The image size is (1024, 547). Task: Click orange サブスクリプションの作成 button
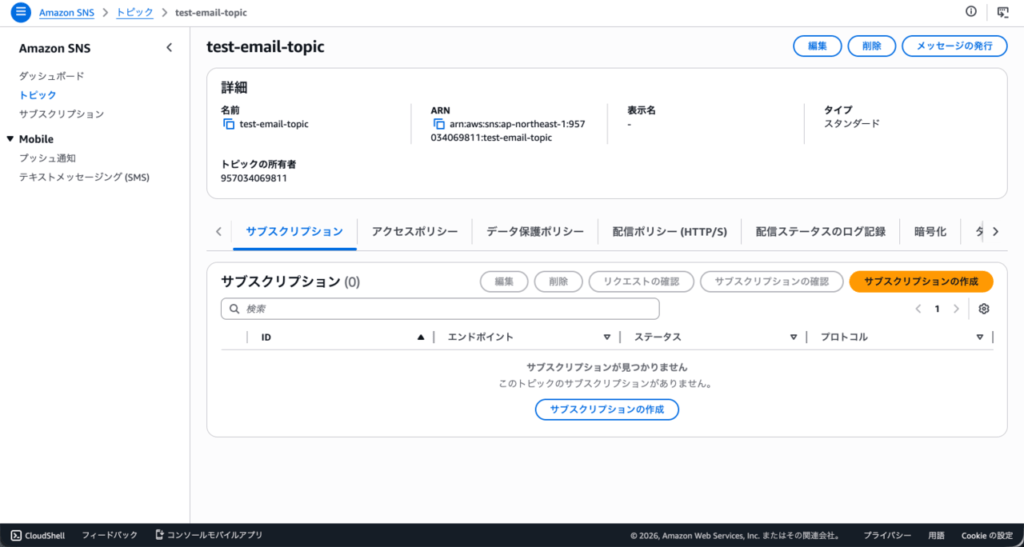921,281
